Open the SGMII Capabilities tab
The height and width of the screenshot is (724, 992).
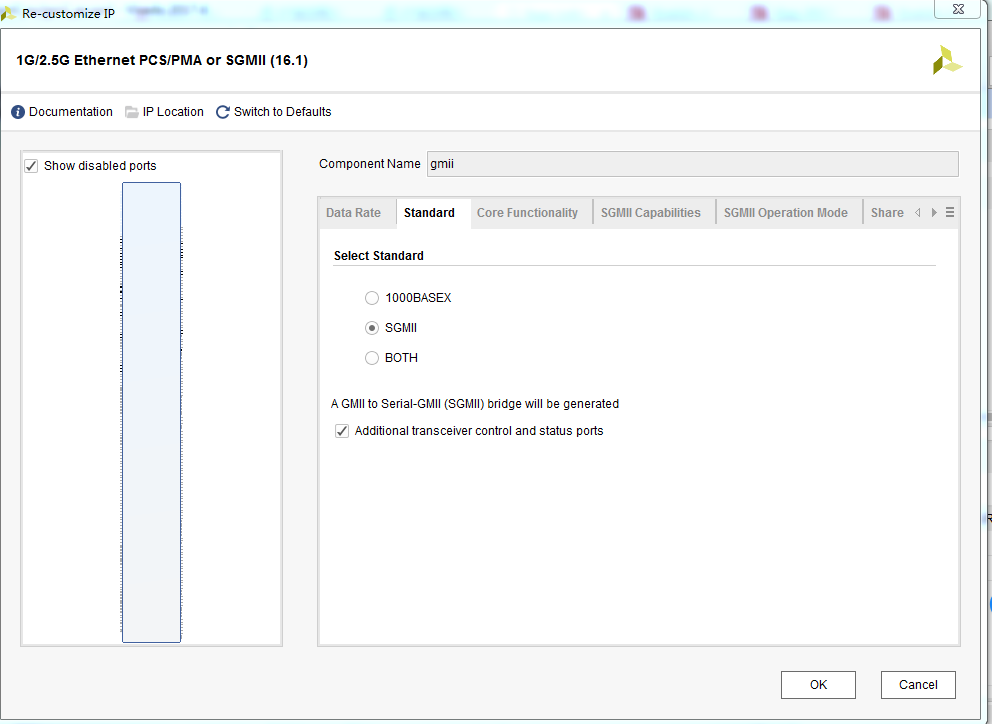coord(650,213)
